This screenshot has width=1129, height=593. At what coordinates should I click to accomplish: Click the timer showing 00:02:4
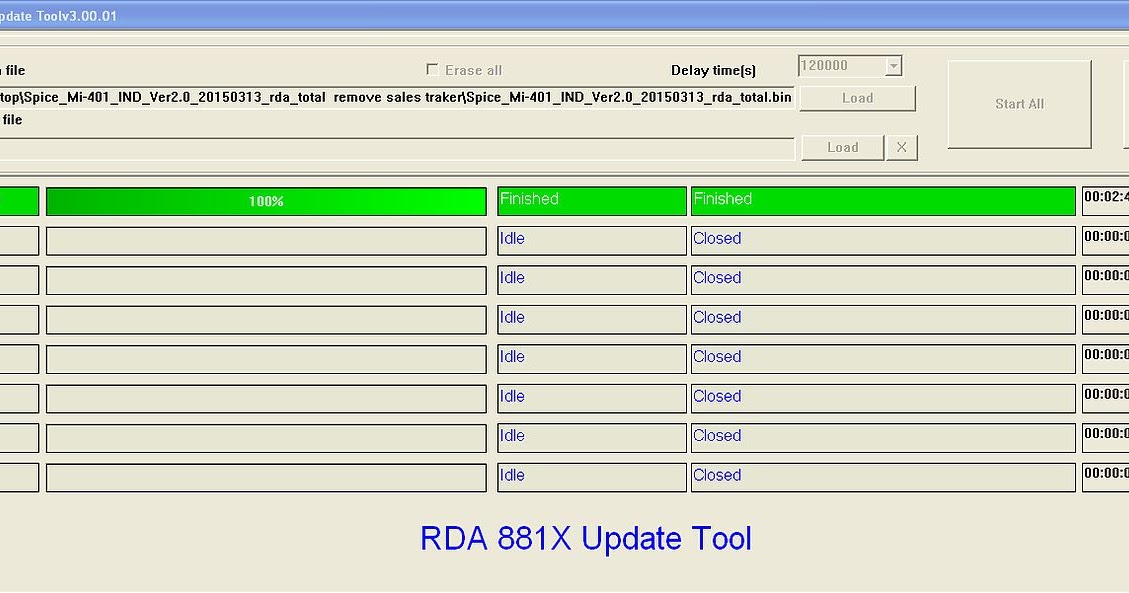click(1103, 198)
